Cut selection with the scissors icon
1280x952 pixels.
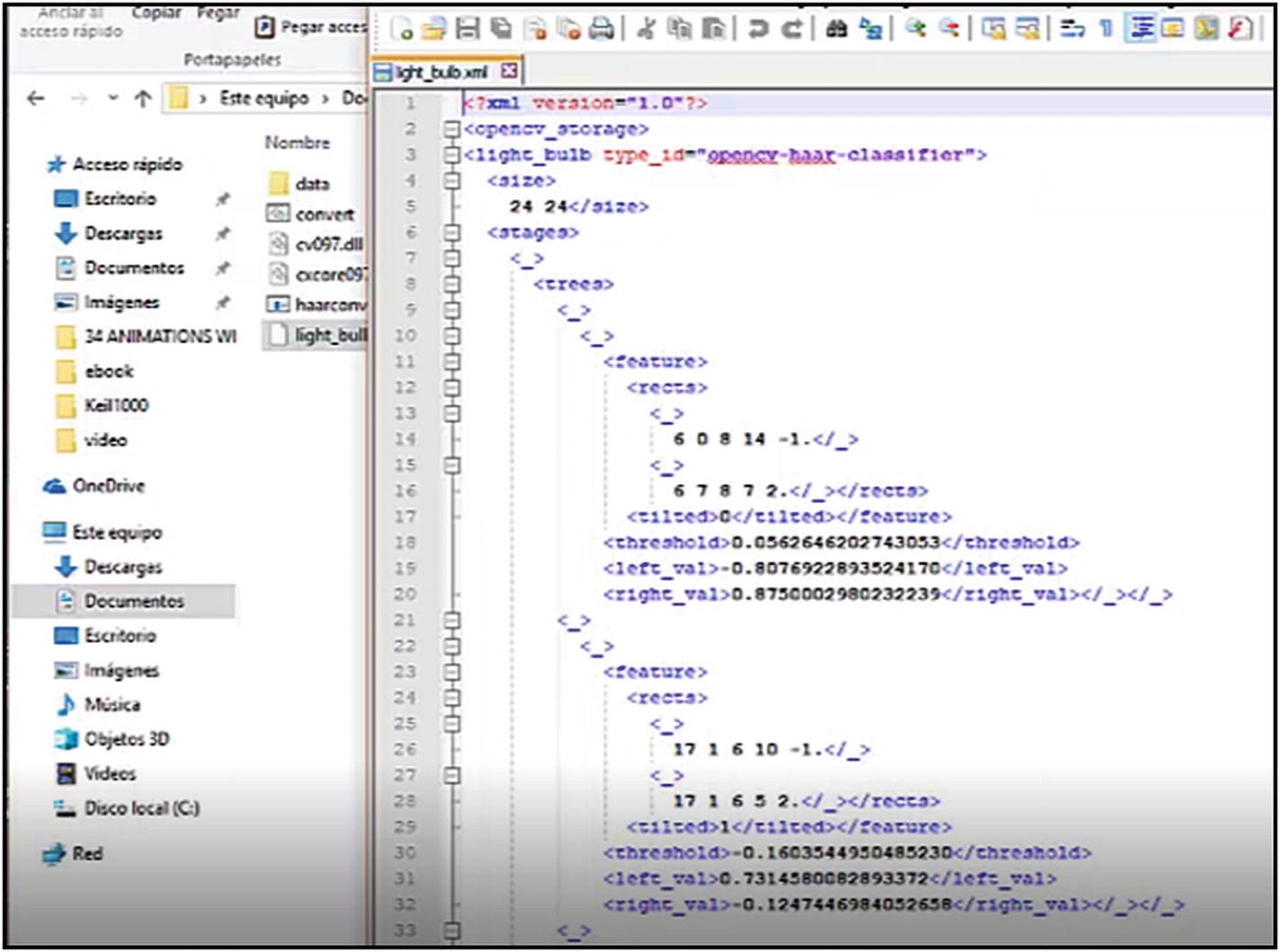(647, 29)
